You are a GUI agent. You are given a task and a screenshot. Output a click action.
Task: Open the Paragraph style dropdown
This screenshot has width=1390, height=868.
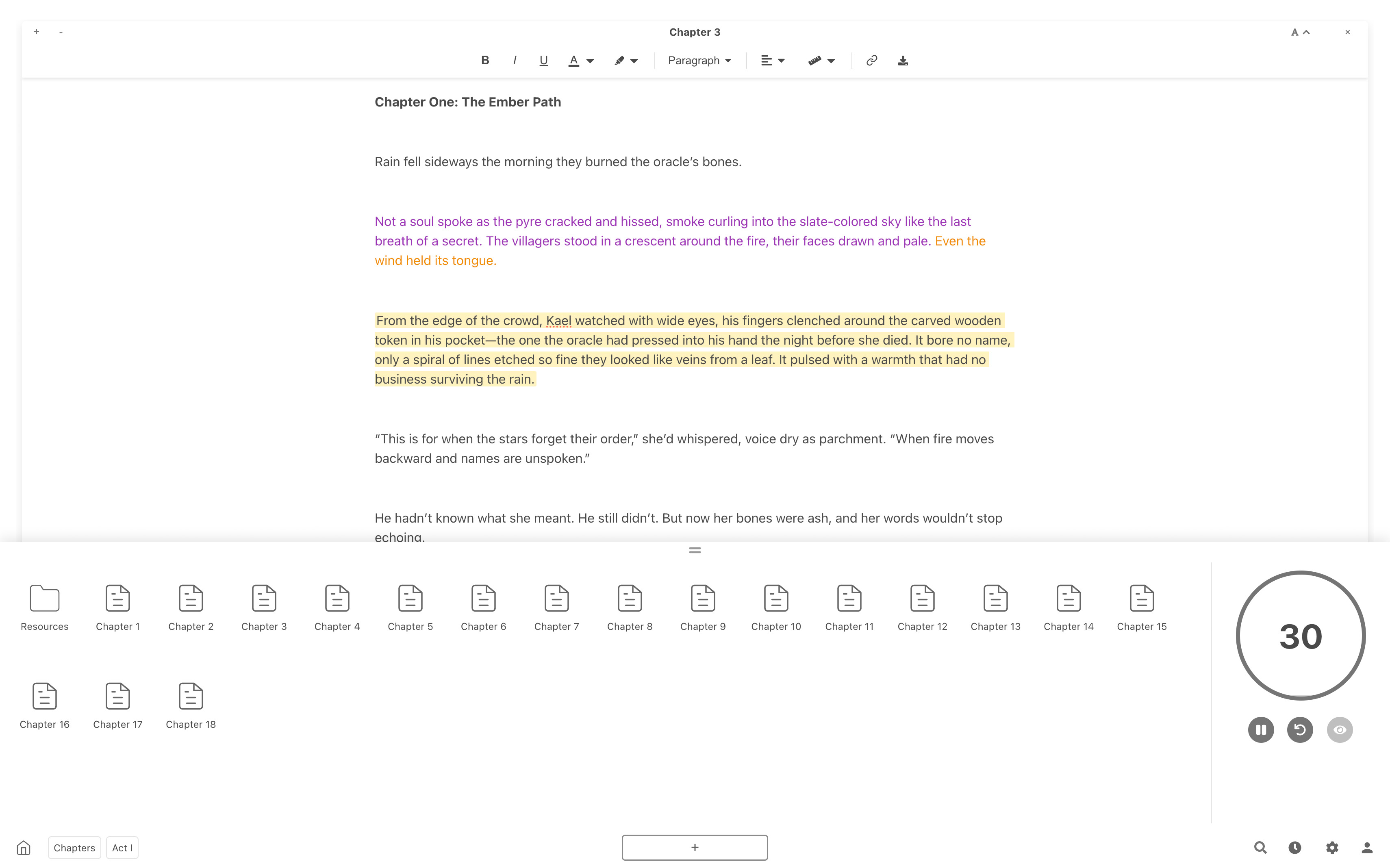[x=699, y=60]
